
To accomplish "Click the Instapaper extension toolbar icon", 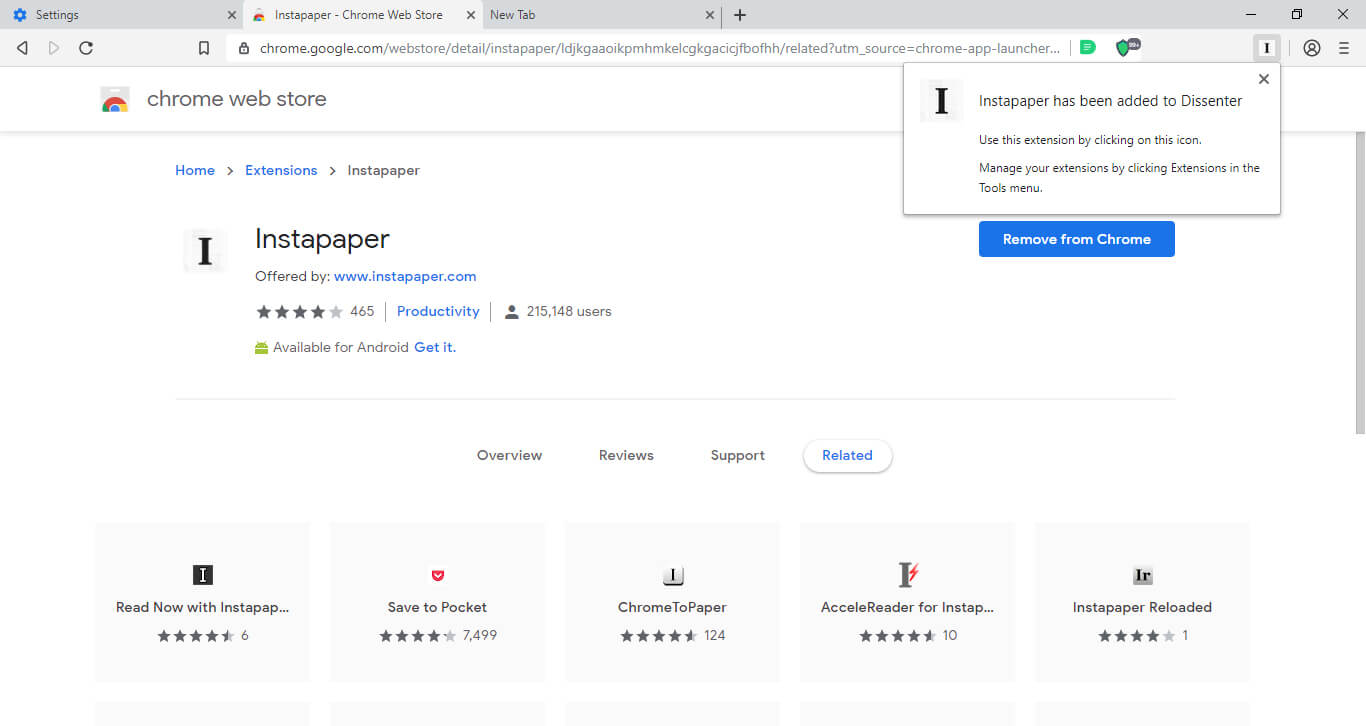I will pyautogui.click(x=1266, y=48).
